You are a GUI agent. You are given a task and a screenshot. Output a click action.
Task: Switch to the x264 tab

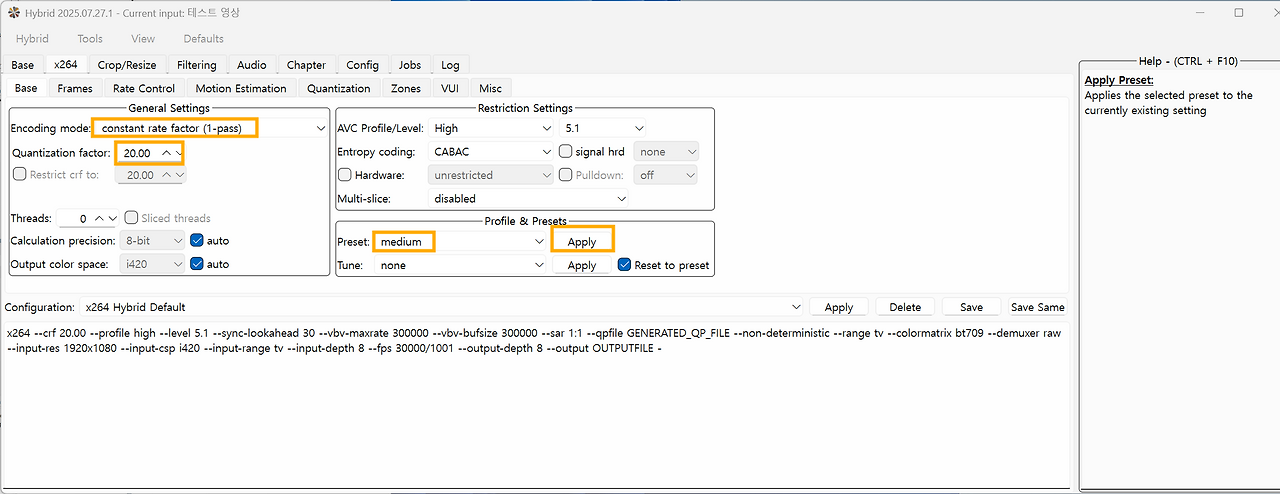pyautogui.click(x=66, y=64)
